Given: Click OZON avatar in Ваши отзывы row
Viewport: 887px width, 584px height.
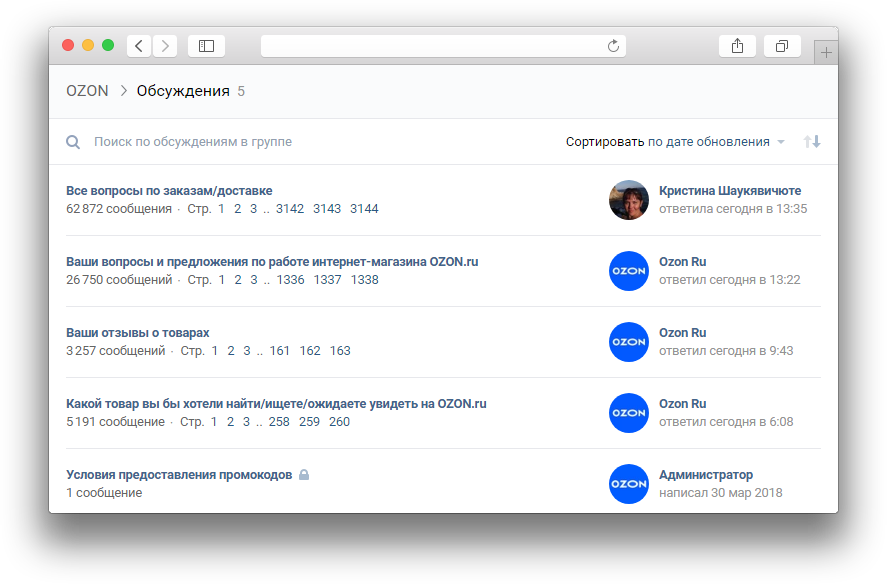Looking at the screenshot, I should click(x=628, y=342).
